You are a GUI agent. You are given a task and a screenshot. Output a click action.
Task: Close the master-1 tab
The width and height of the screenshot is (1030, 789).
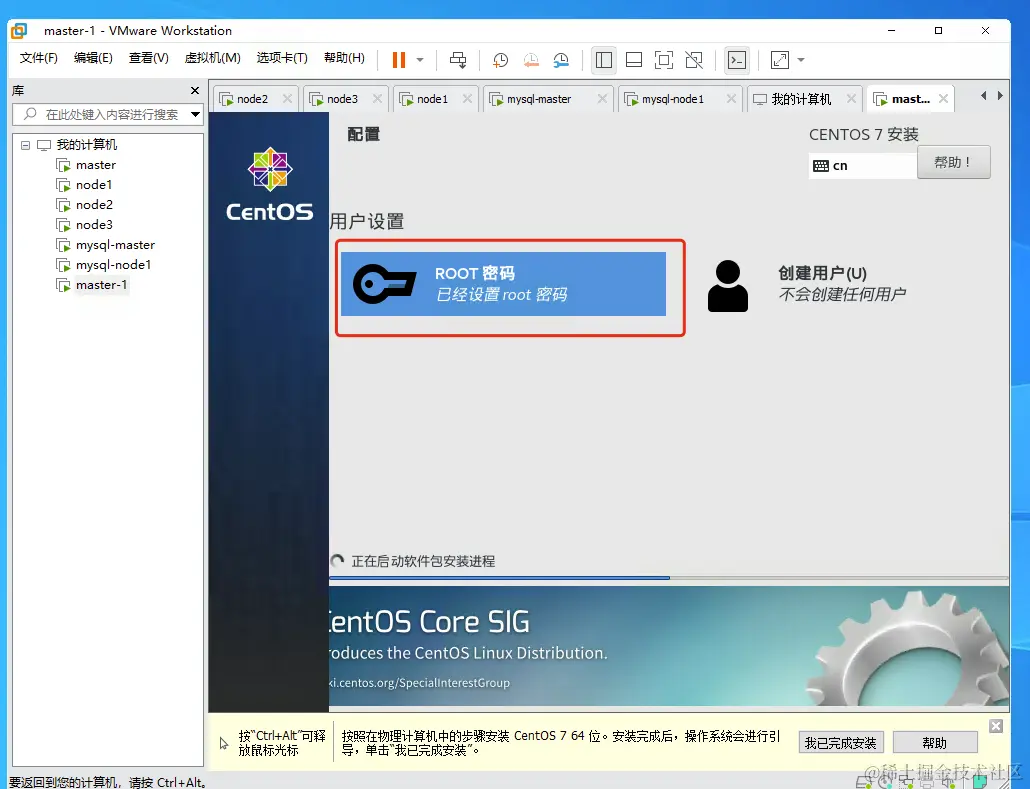[x=943, y=99]
